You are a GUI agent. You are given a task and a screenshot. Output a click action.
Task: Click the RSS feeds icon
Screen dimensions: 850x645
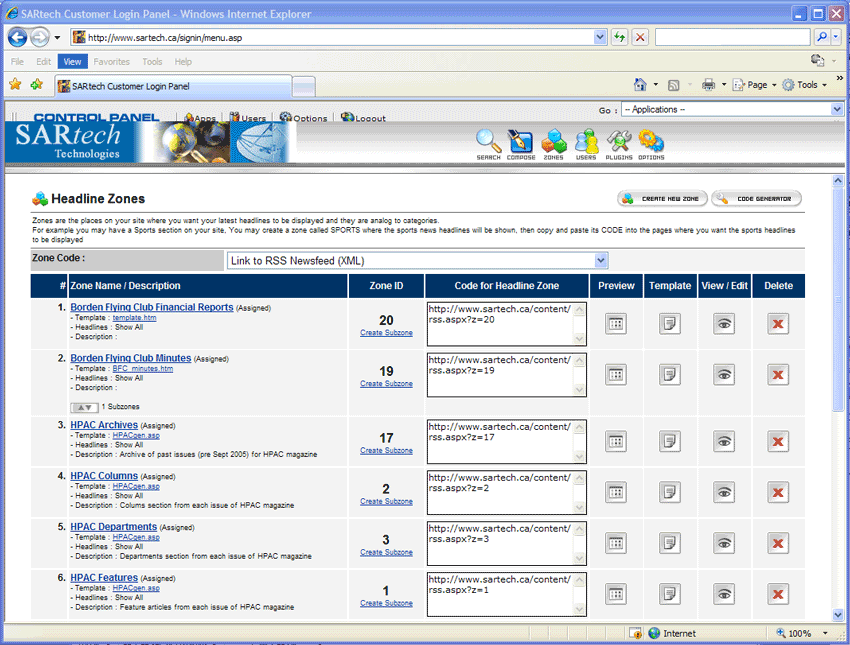[x=673, y=85]
